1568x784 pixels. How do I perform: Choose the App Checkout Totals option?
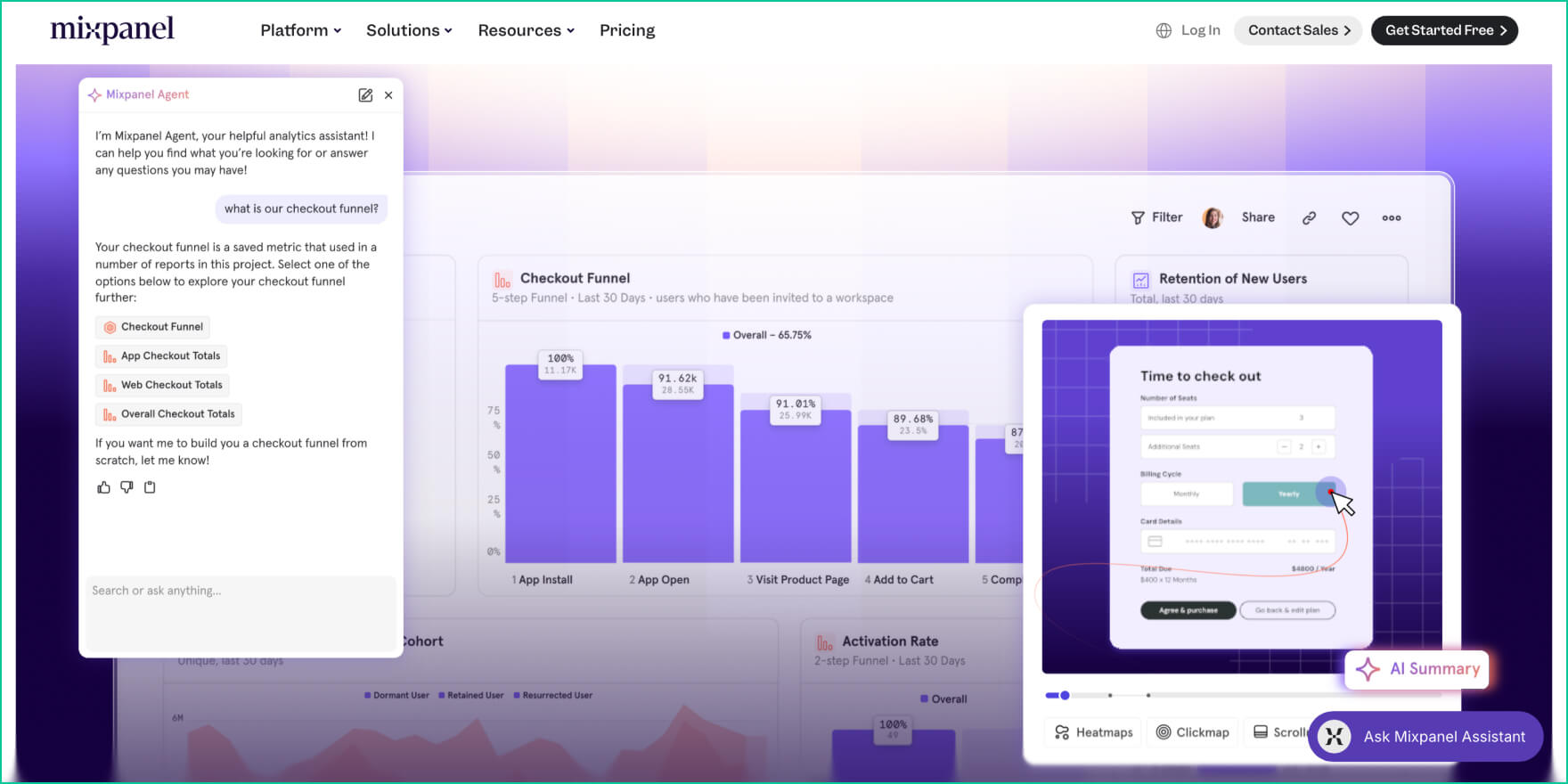(160, 356)
